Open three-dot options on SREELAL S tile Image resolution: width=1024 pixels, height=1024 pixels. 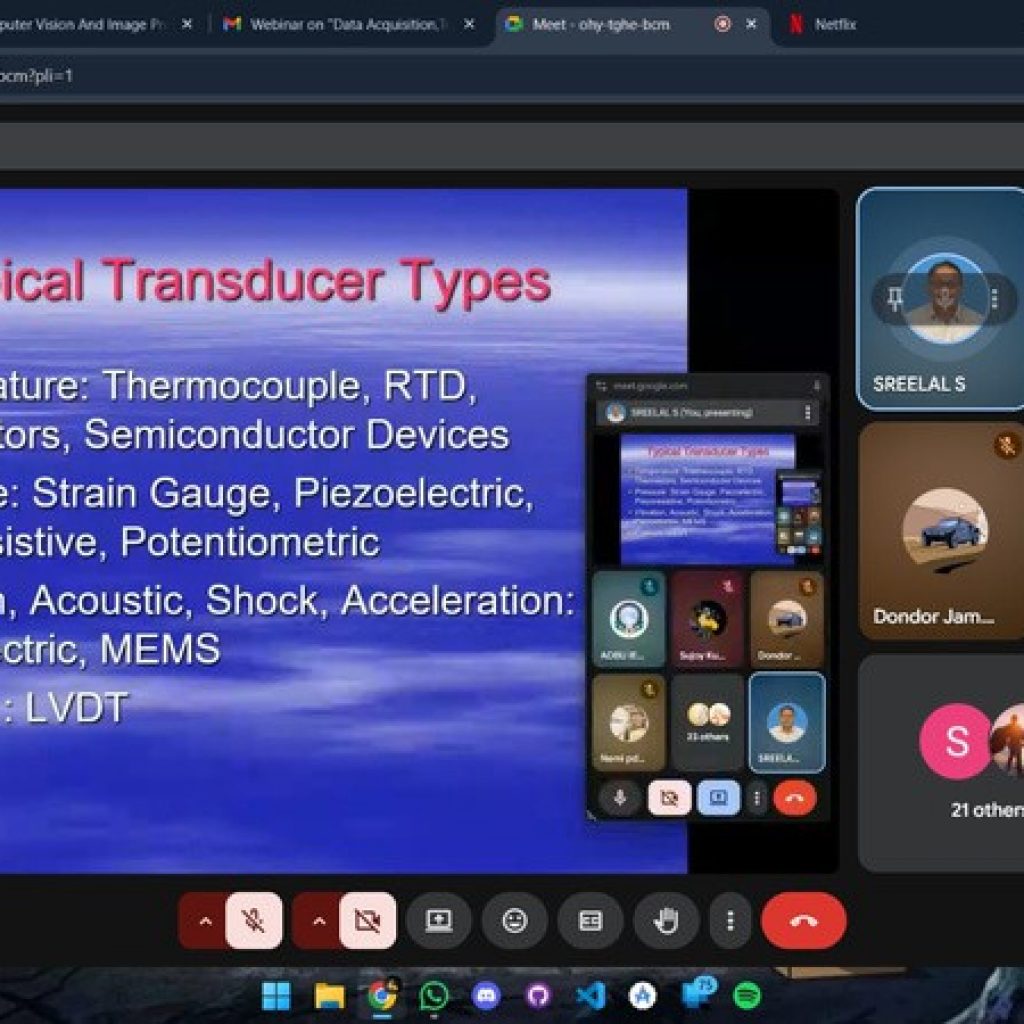(x=994, y=299)
